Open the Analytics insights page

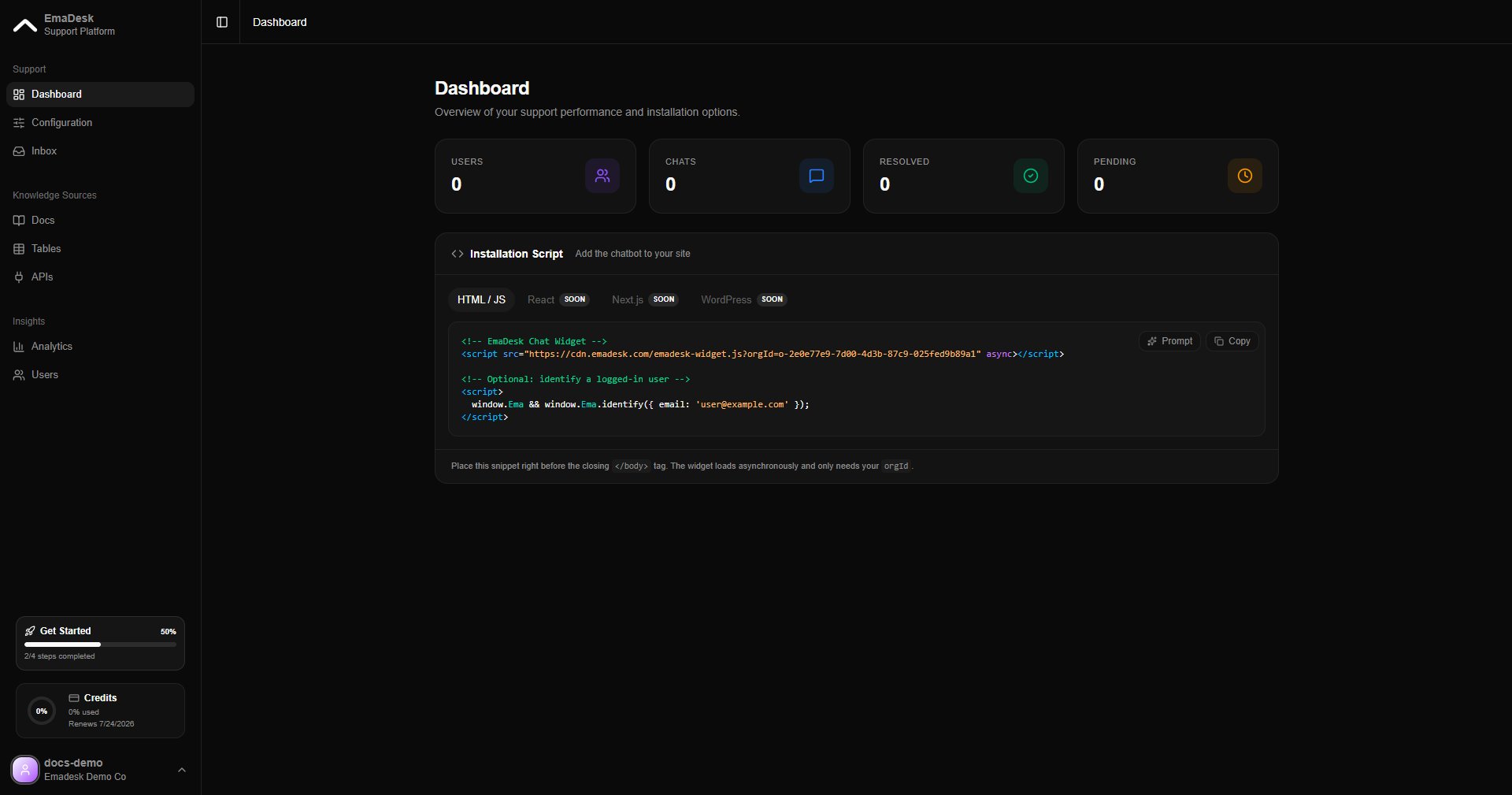100,347
